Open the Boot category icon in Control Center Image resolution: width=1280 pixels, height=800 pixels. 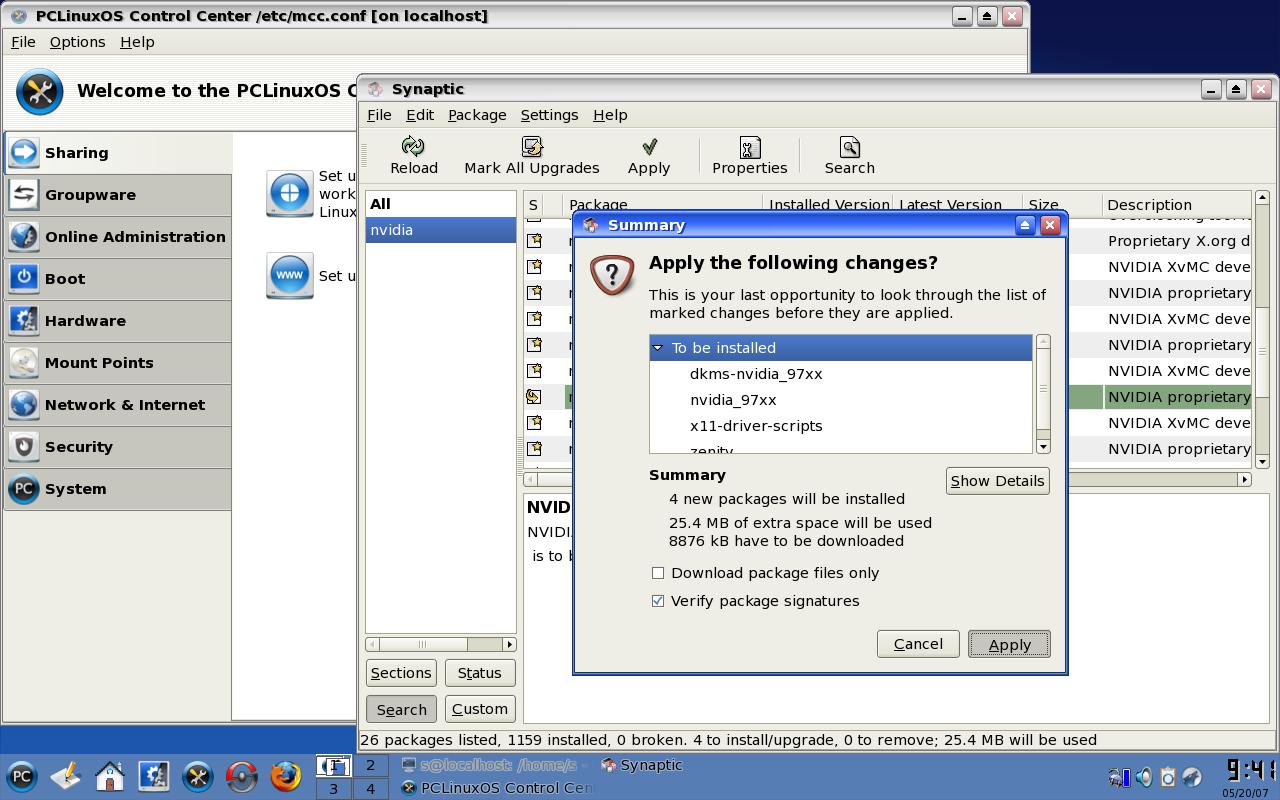click(x=24, y=279)
